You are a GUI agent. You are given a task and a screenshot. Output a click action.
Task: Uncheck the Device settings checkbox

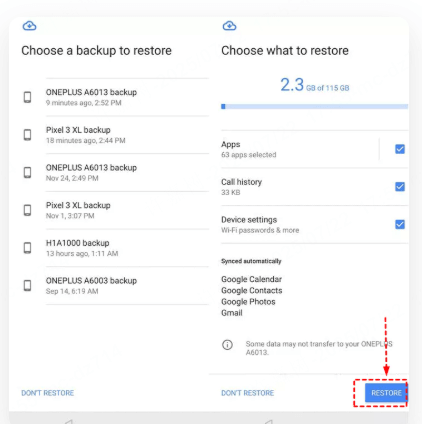(400, 224)
